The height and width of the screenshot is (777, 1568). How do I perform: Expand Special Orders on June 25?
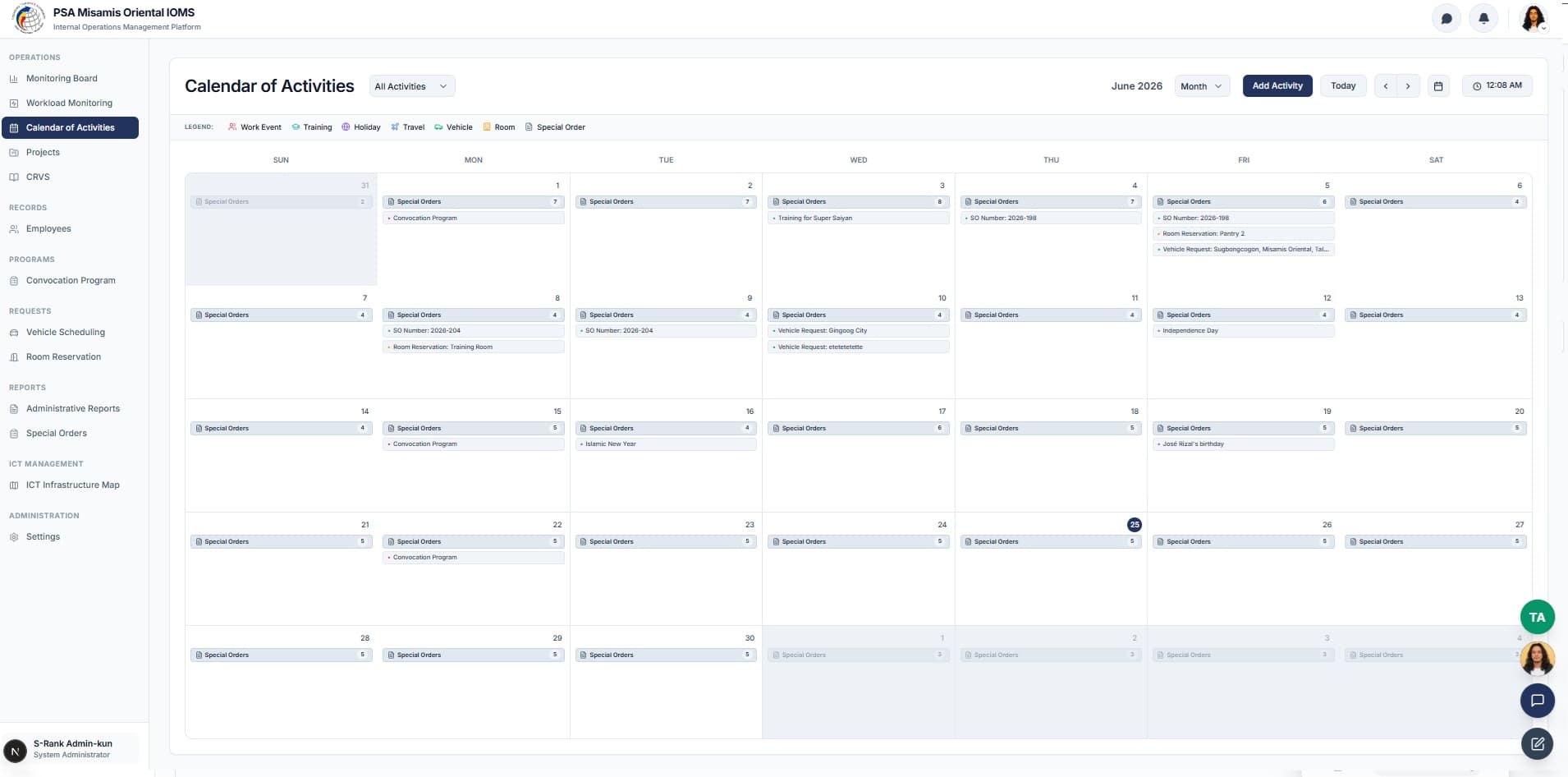click(x=1051, y=542)
